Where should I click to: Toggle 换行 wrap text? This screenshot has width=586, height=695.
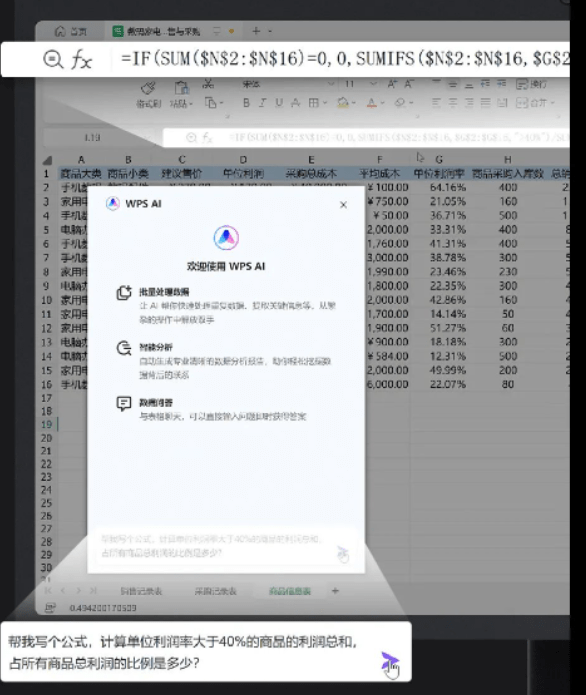point(531,84)
